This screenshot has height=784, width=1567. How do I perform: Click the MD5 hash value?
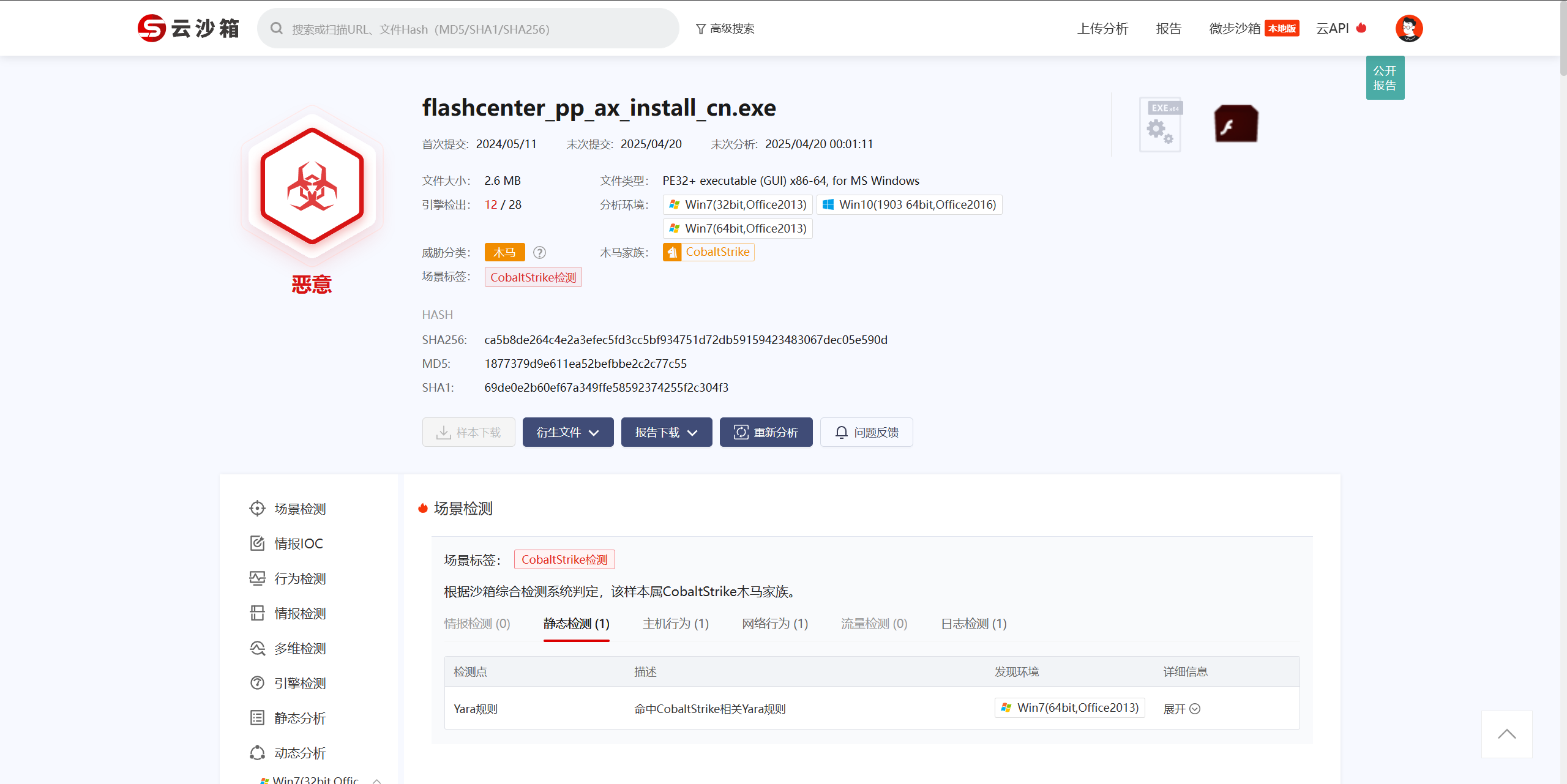tap(585, 364)
